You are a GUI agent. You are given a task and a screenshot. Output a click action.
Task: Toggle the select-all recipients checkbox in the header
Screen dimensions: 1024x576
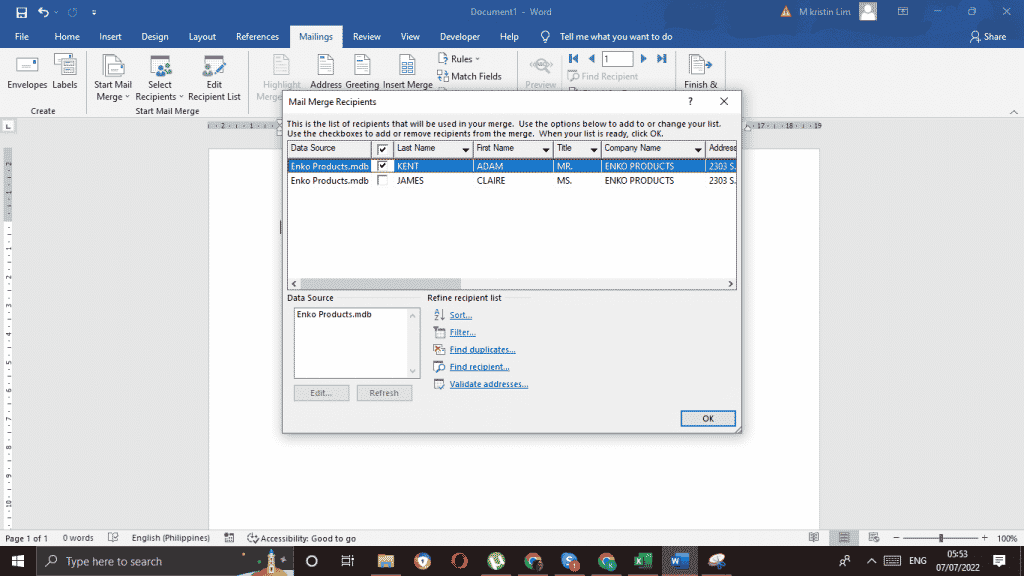point(383,147)
